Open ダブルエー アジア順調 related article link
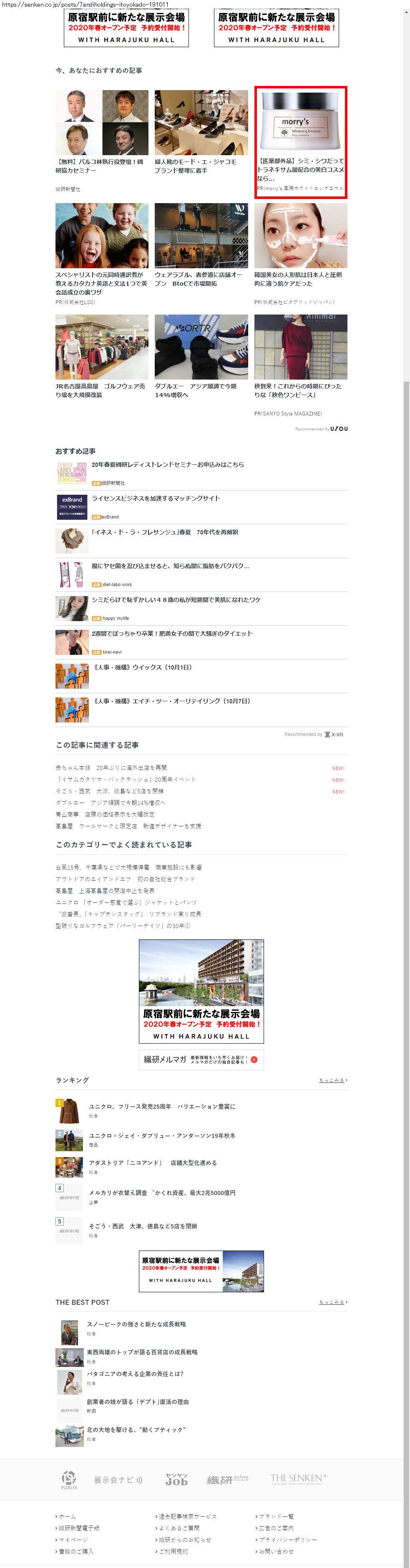 (111, 803)
